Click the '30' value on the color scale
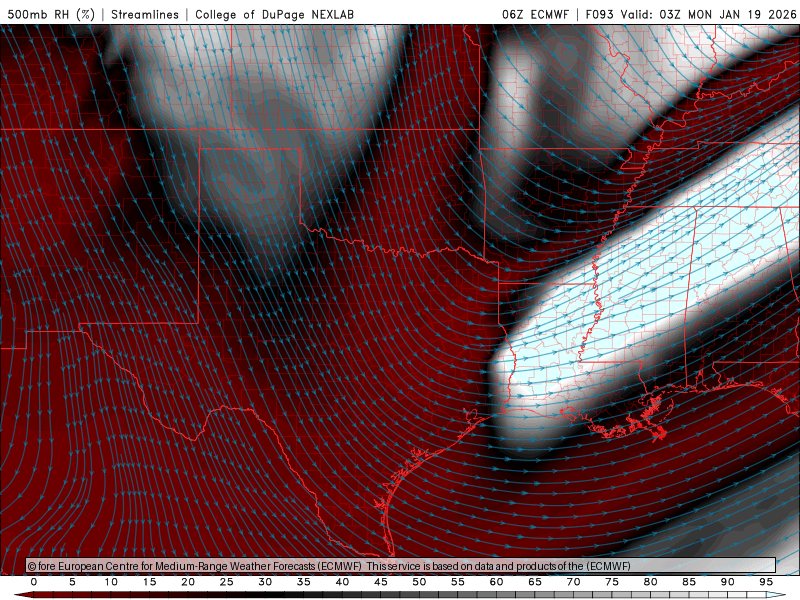 pyautogui.click(x=265, y=582)
